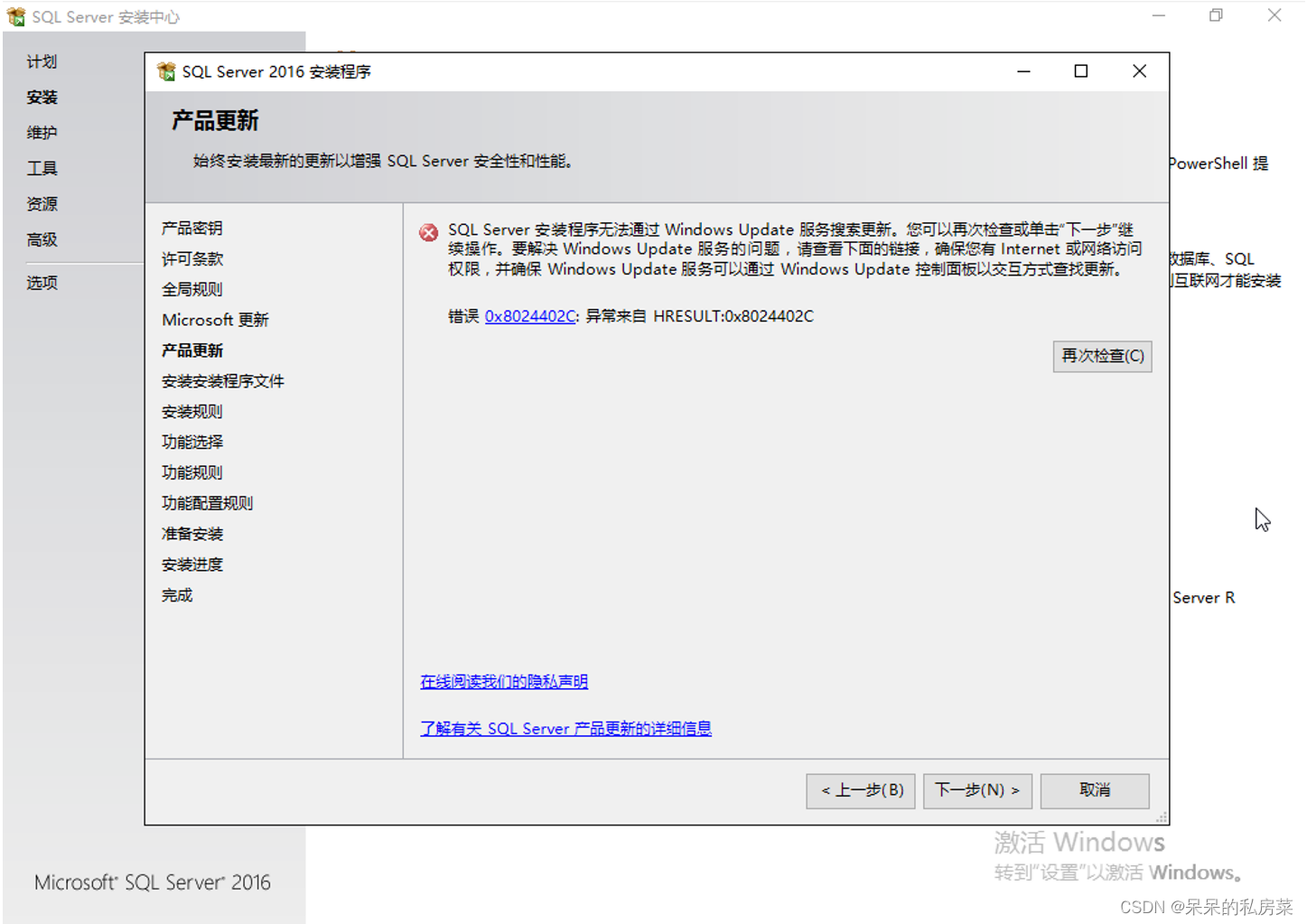
Task: Open error code link 0x8024402C
Action: 530,316
